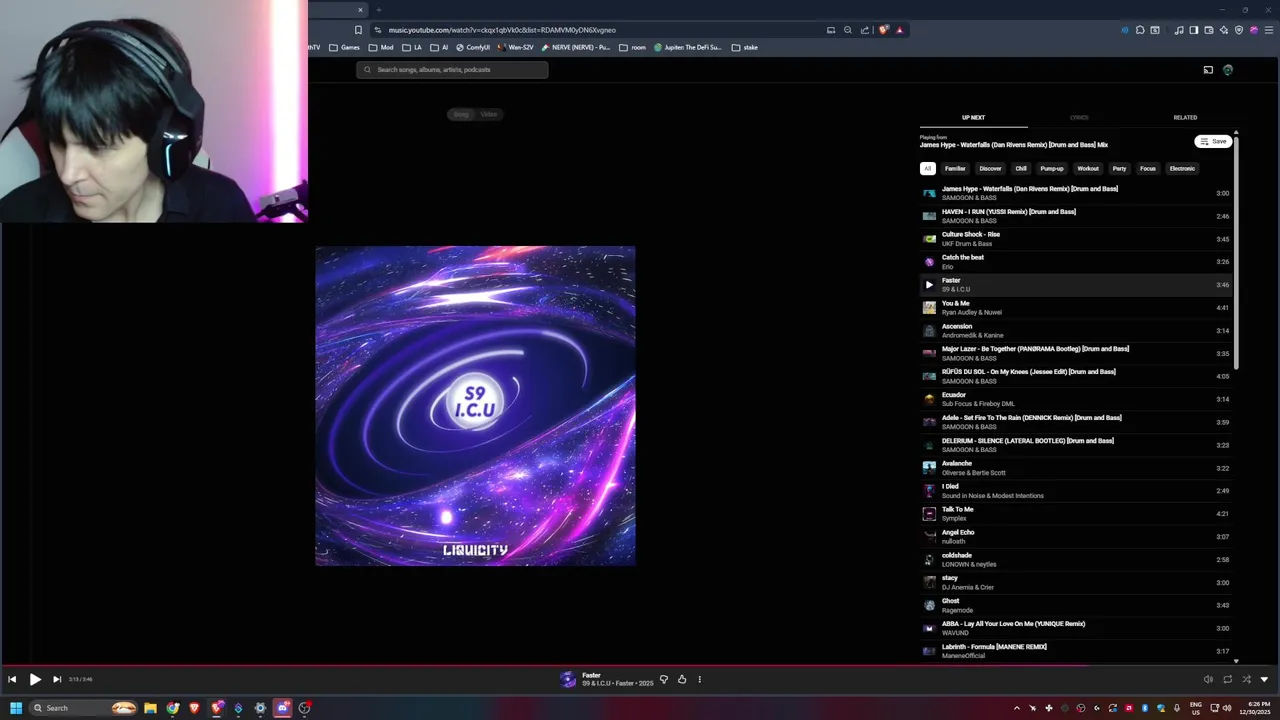Open the Brave Shields lion icon
Viewport: 1280px width, 720px height.
883,30
